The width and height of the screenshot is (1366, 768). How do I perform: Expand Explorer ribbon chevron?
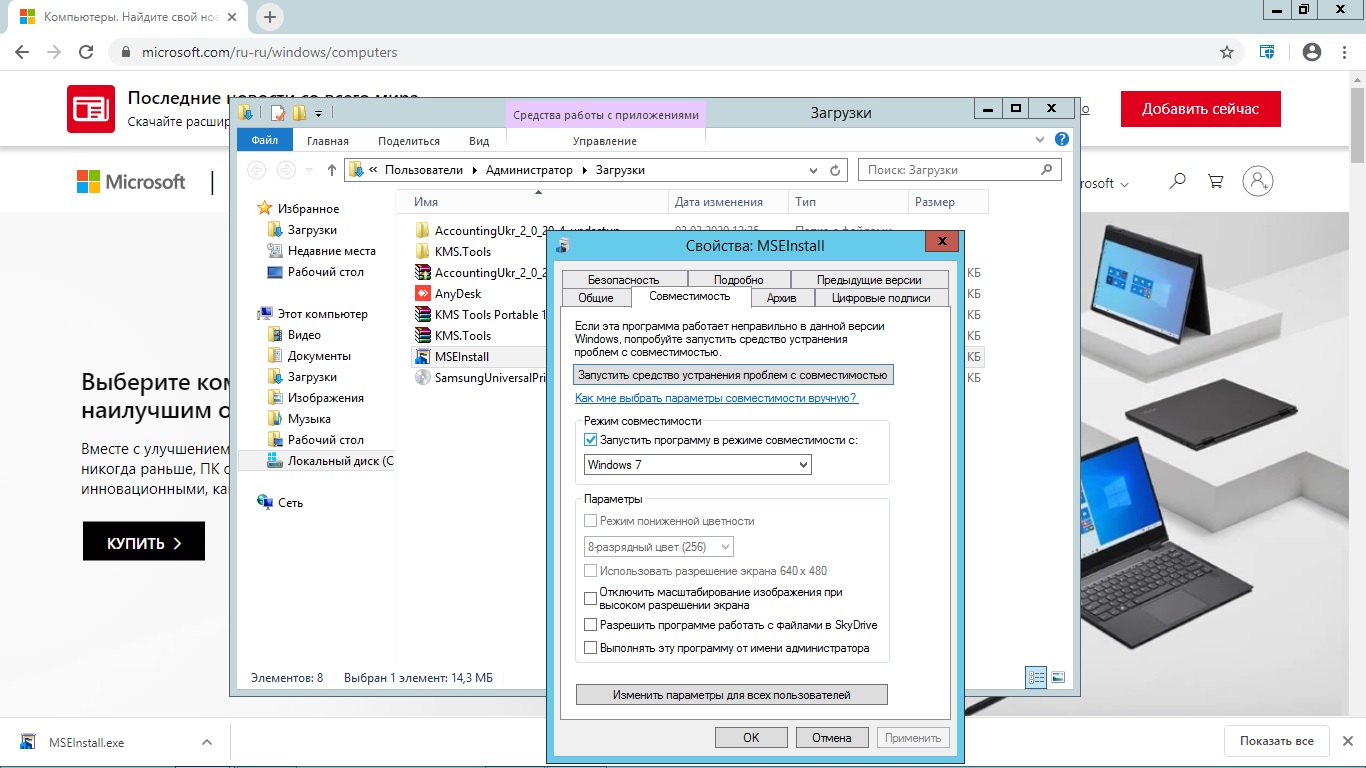click(1040, 140)
